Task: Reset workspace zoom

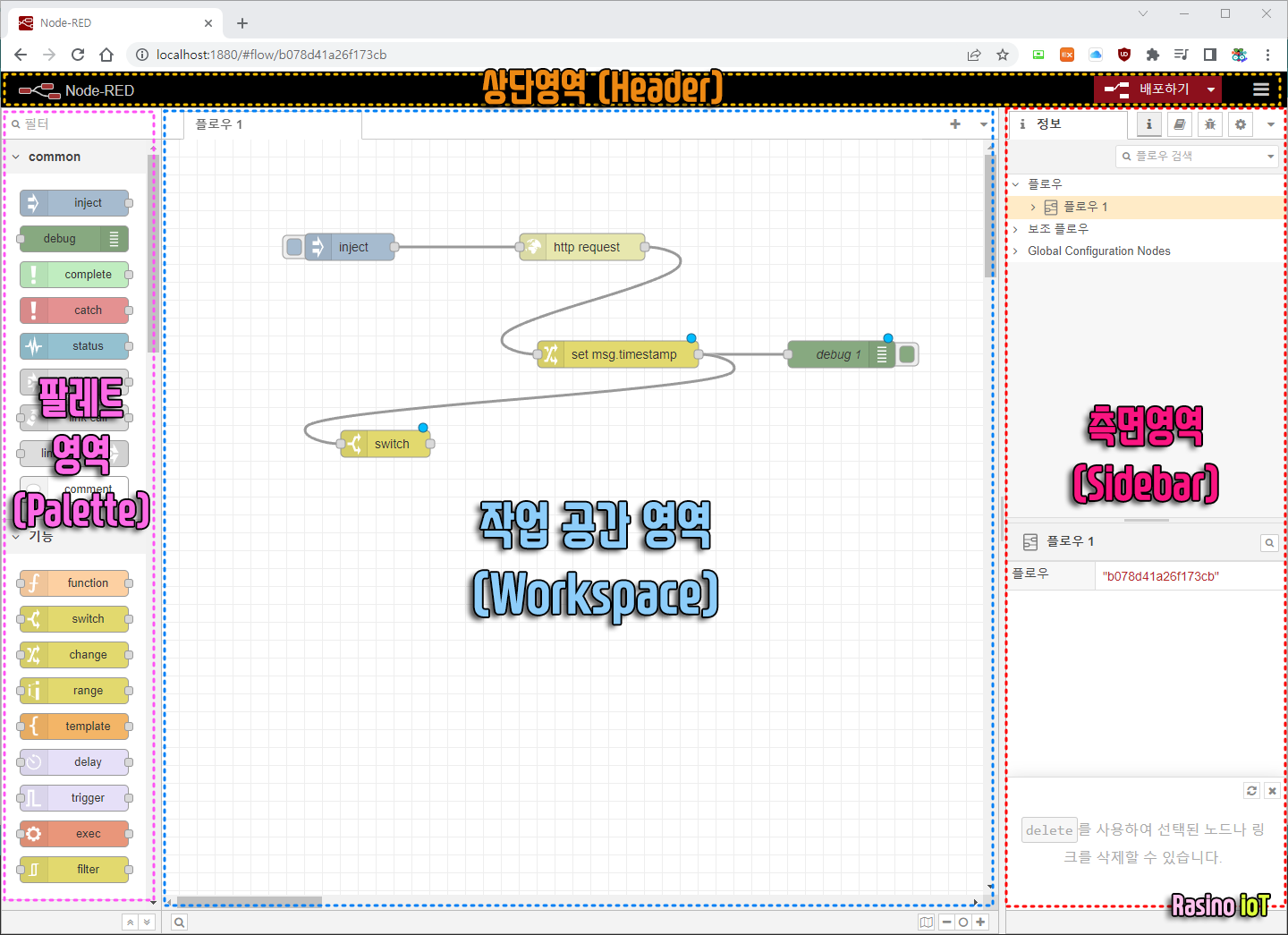Action: (963, 922)
